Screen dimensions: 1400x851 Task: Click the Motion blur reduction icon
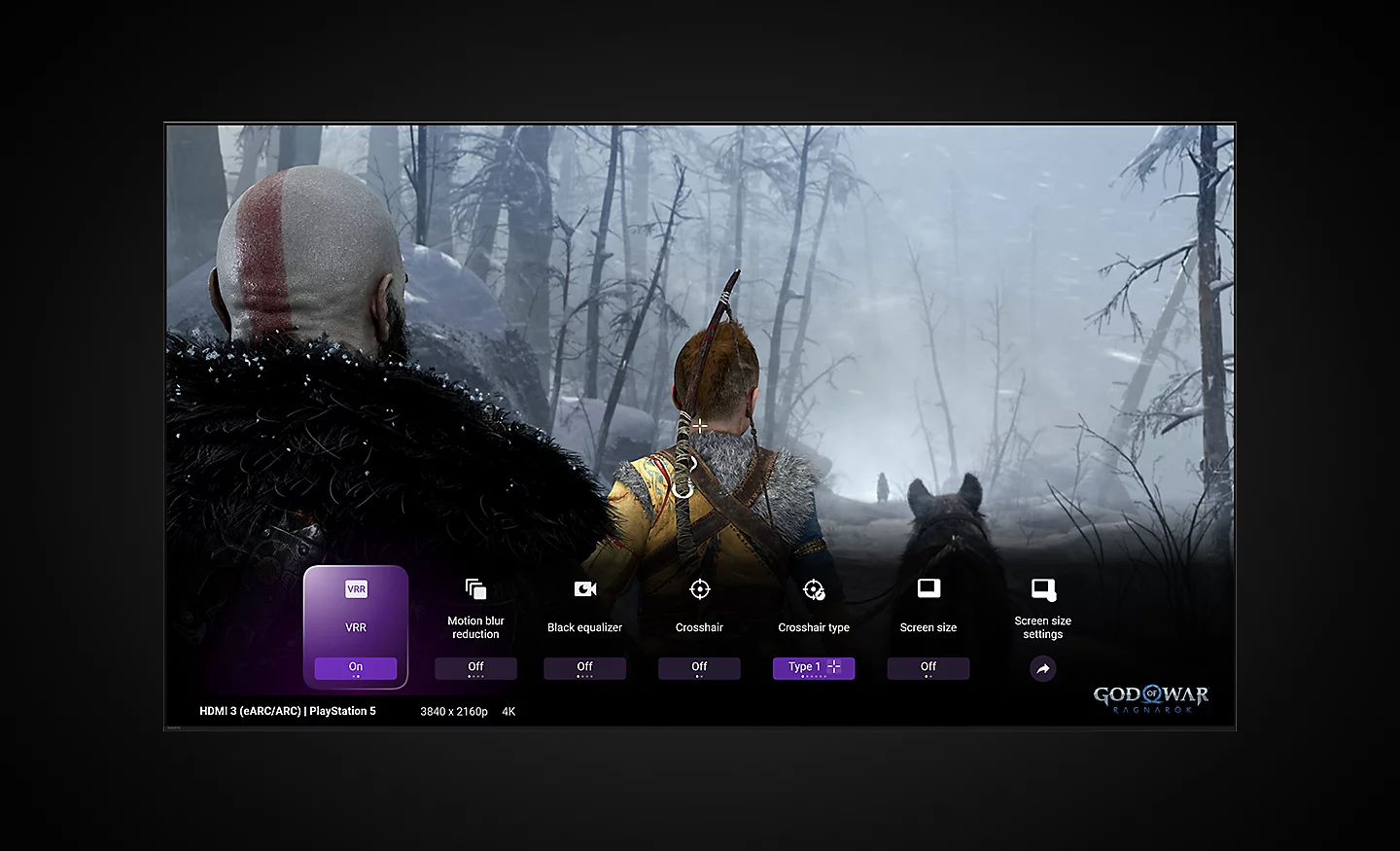(475, 589)
